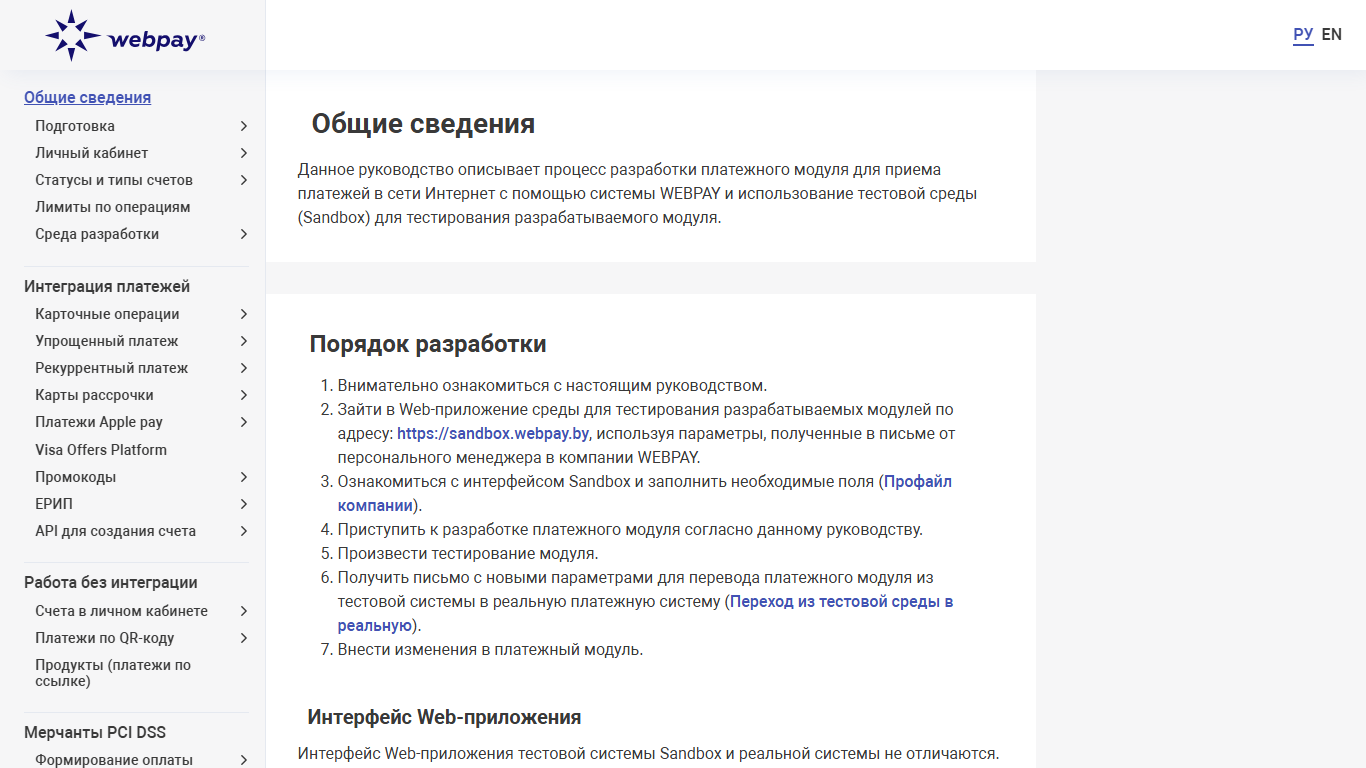Open Карточные операции menu item
The width and height of the screenshot is (1366, 768).
click(x=107, y=314)
